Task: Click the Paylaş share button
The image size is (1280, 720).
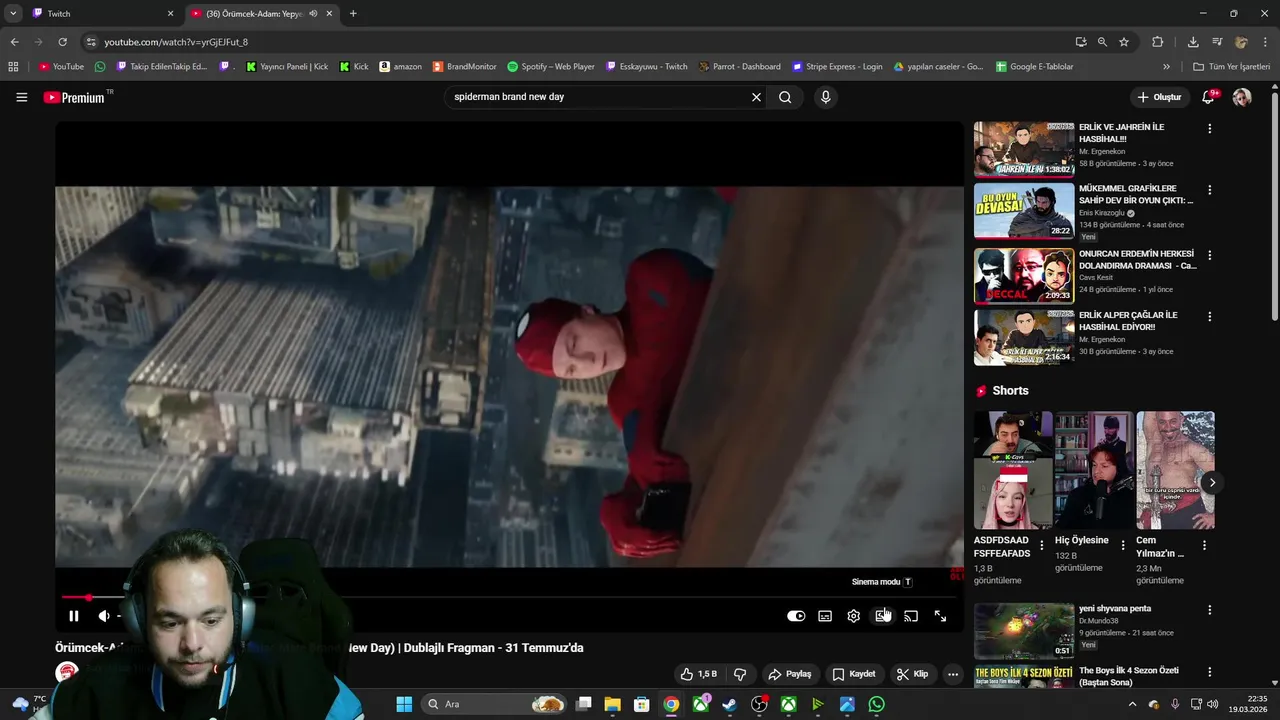Action: pyautogui.click(x=789, y=674)
